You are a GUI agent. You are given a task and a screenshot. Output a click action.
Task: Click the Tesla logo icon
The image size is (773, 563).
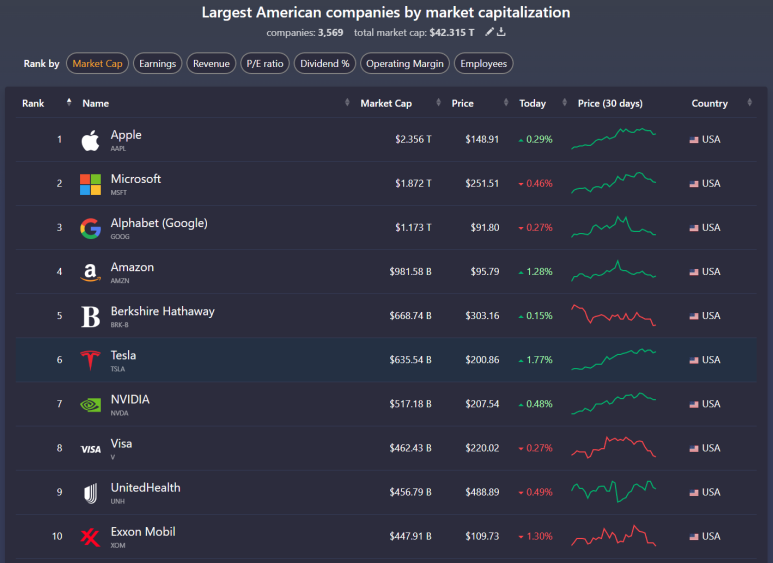(x=90, y=360)
